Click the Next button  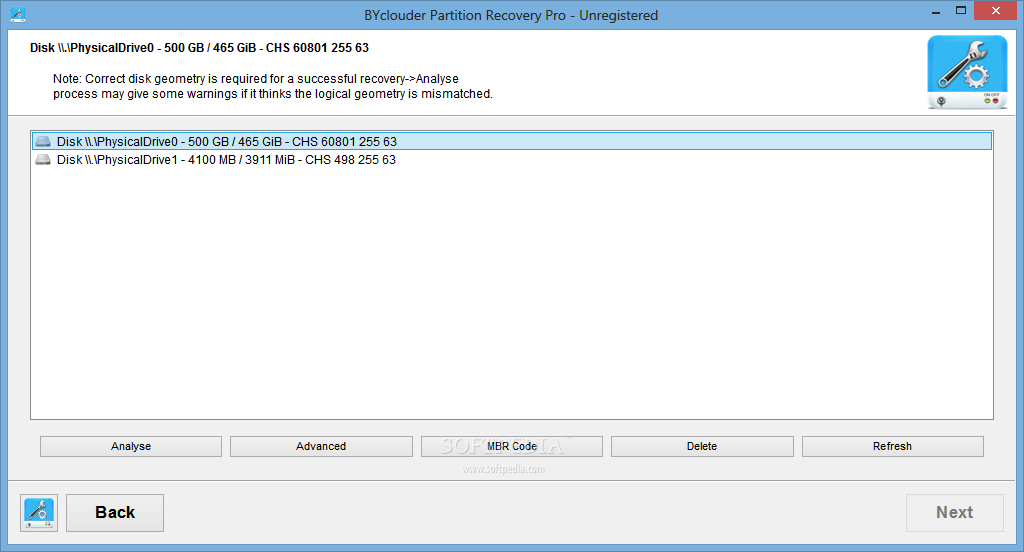click(x=954, y=513)
